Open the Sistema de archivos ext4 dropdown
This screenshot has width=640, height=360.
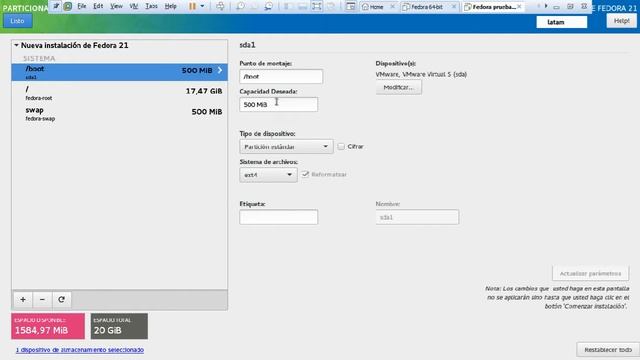click(x=268, y=175)
